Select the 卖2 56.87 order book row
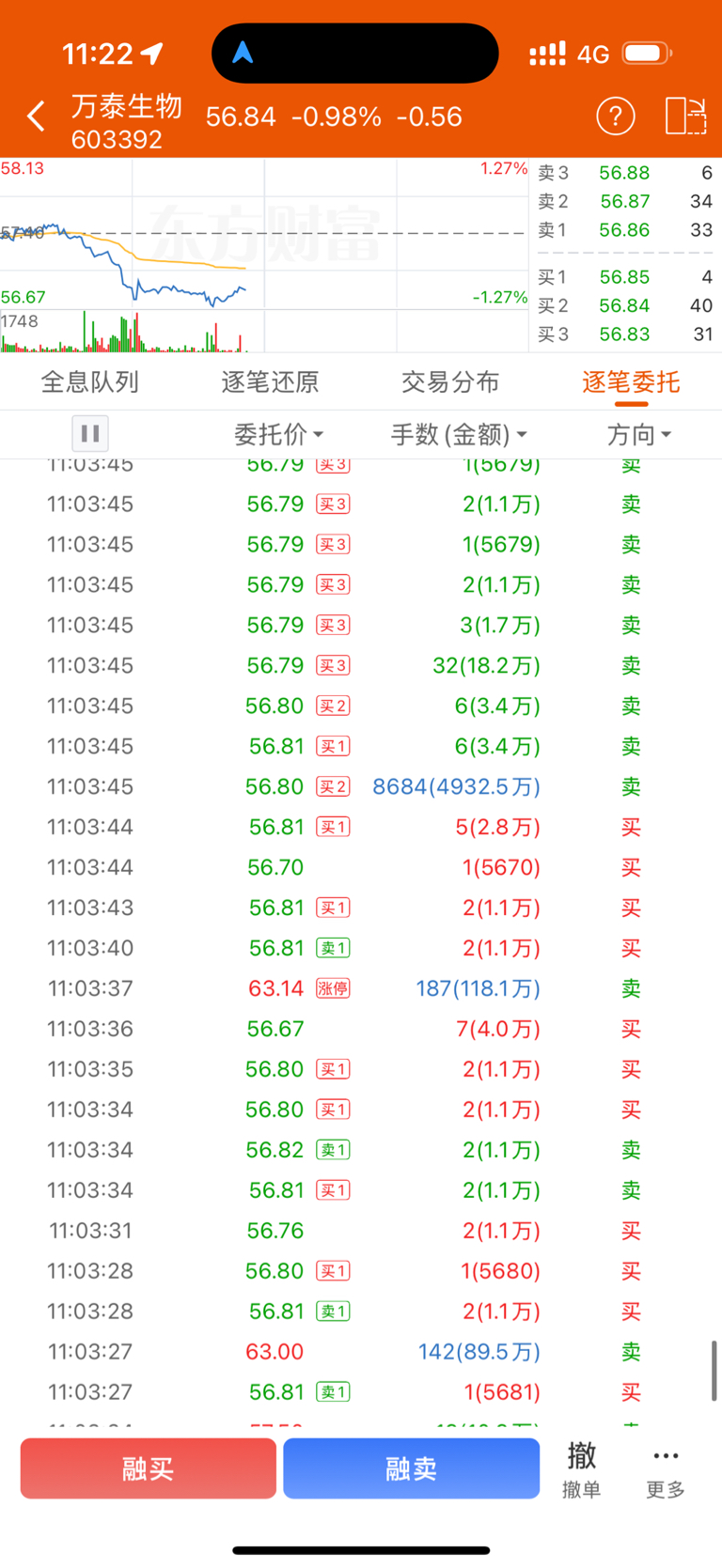The width and height of the screenshot is (722, 1568). click(625, 201)
